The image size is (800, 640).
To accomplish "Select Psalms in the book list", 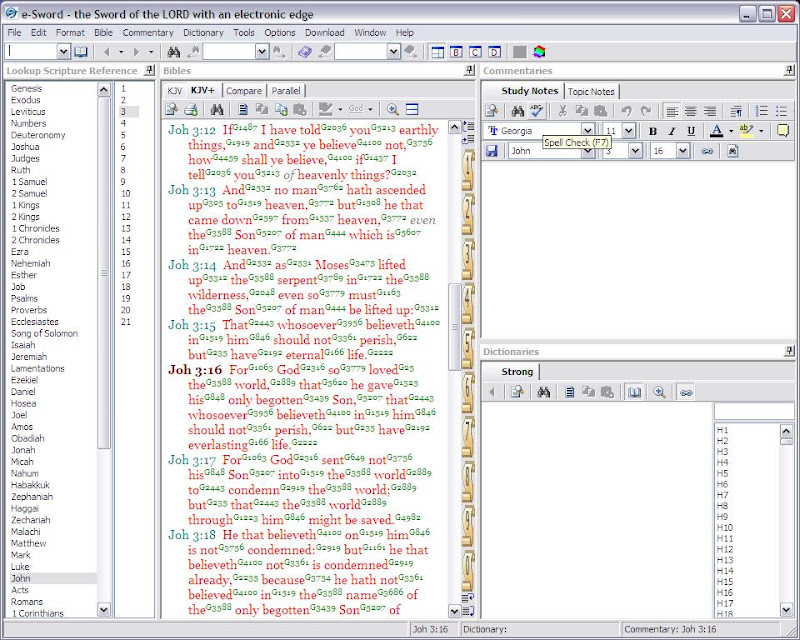I will (x=24, y=298).
